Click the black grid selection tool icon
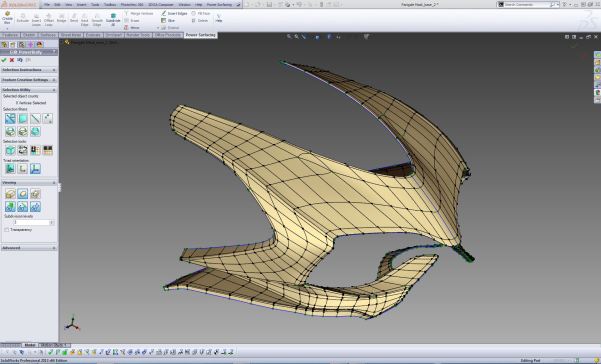Viewport: 601px width, 364px height. (48, 150)
